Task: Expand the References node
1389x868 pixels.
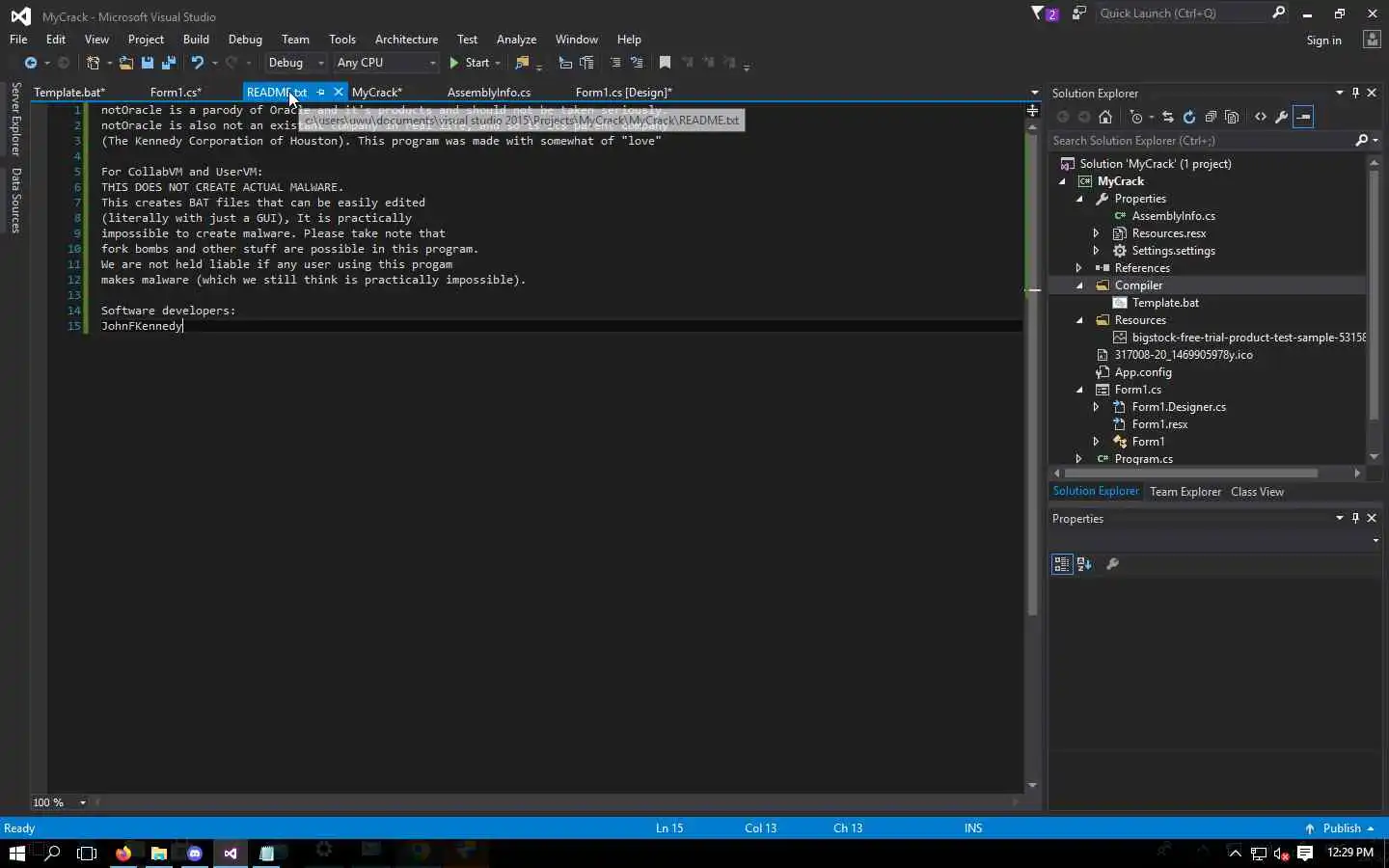Action: point(1079,268)
